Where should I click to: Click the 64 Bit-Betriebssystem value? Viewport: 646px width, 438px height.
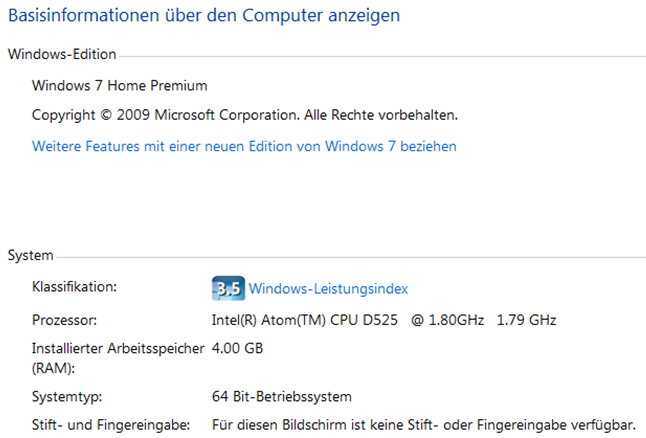tap(282, 397)
